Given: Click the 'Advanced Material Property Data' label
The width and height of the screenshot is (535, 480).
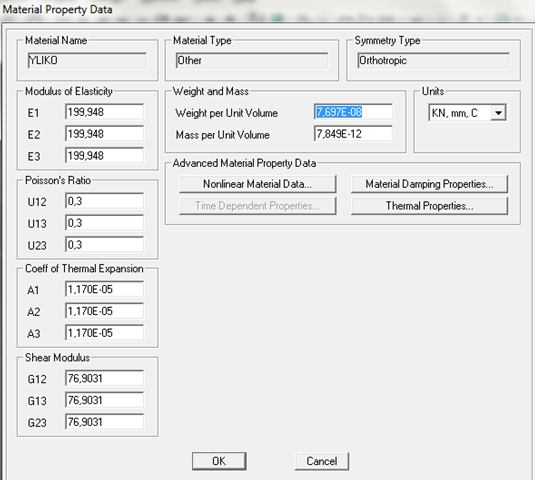Looking at the screenshot, I should click(x=244, y=163).
